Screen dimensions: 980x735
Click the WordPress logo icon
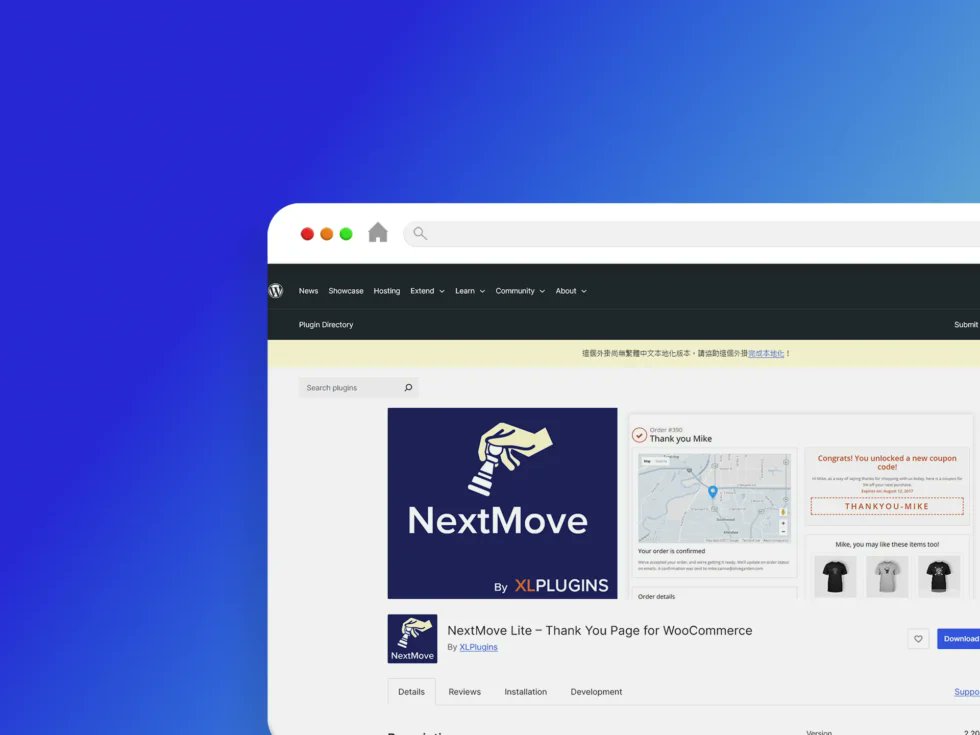[x=276, y=291]
